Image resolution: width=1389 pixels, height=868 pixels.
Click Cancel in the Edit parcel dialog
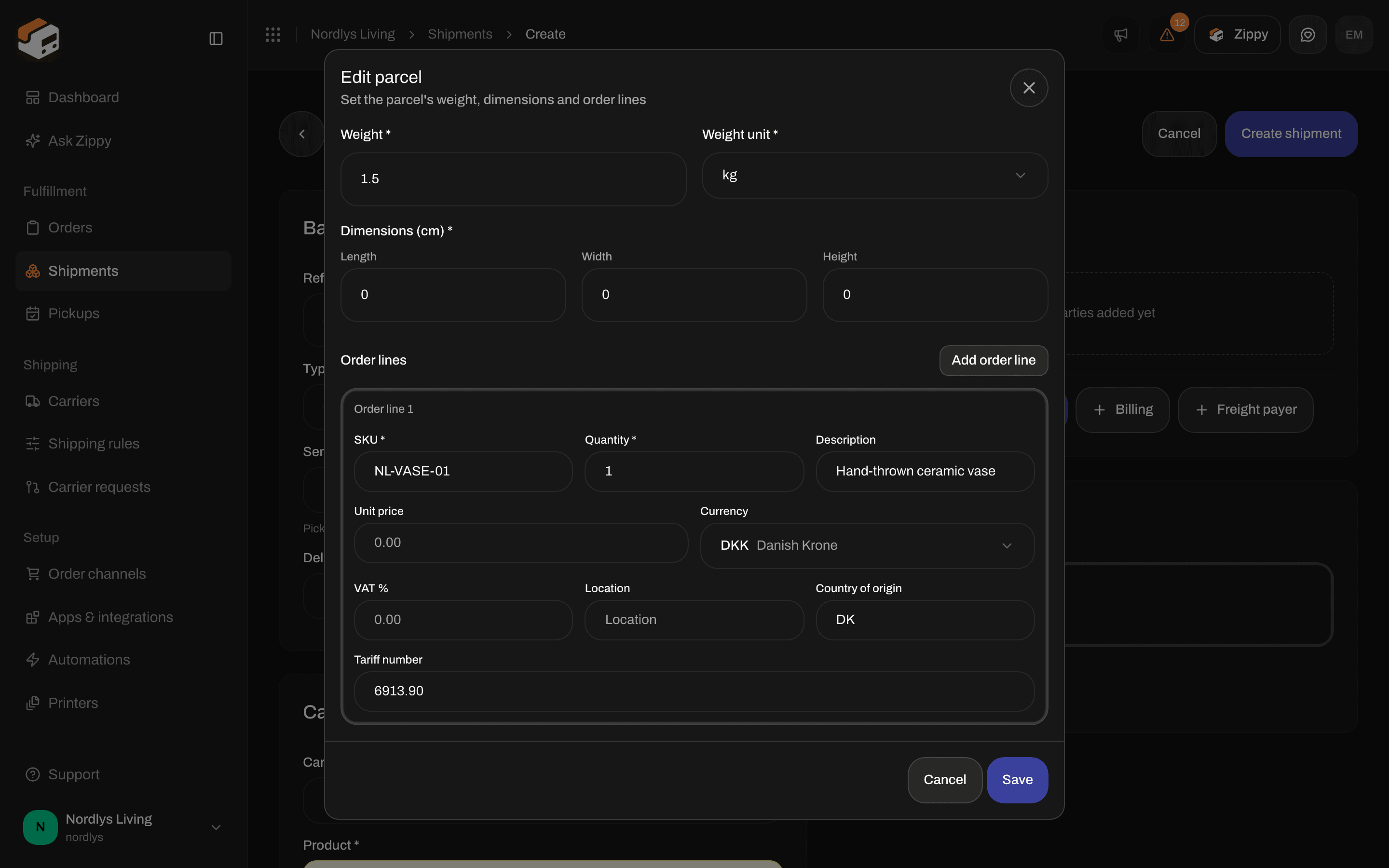click(x=945, y=780)
